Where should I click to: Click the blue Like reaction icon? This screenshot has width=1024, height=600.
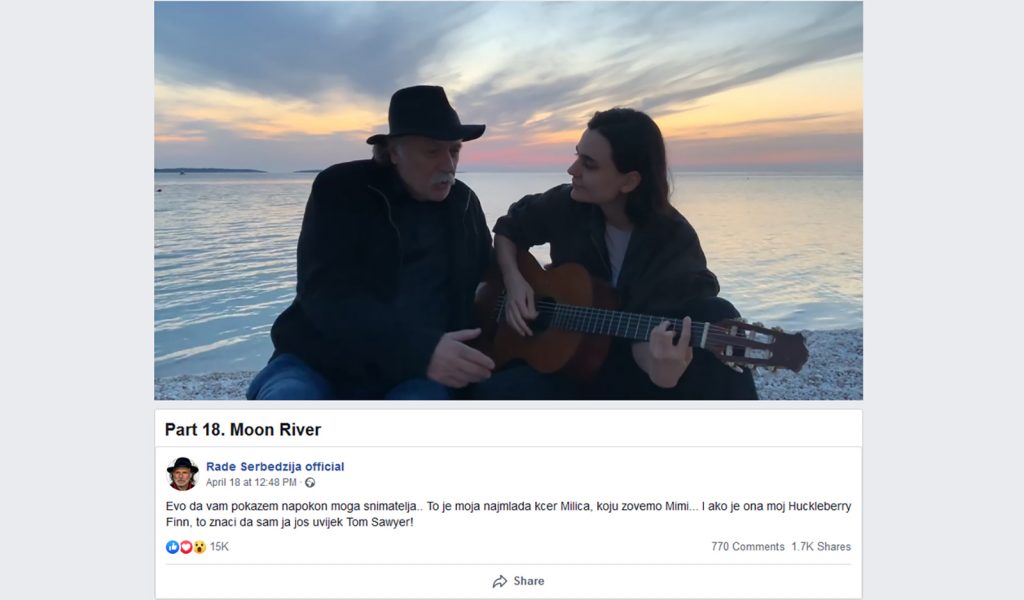point(172,547)
